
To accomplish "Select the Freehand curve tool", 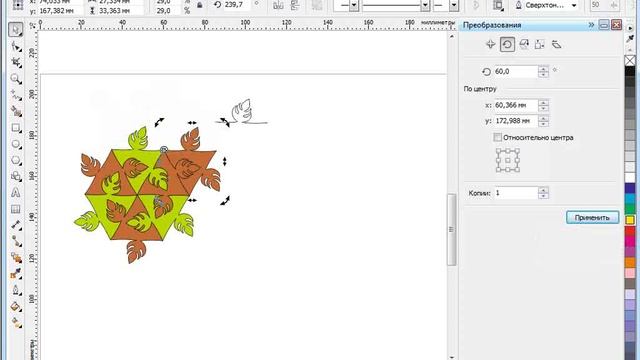I will coord(16,95).
